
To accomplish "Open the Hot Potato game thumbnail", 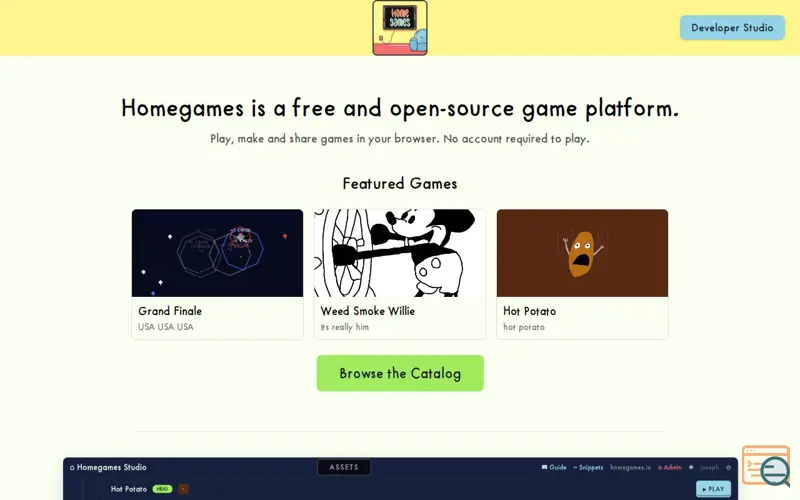I will click(582, 253).
